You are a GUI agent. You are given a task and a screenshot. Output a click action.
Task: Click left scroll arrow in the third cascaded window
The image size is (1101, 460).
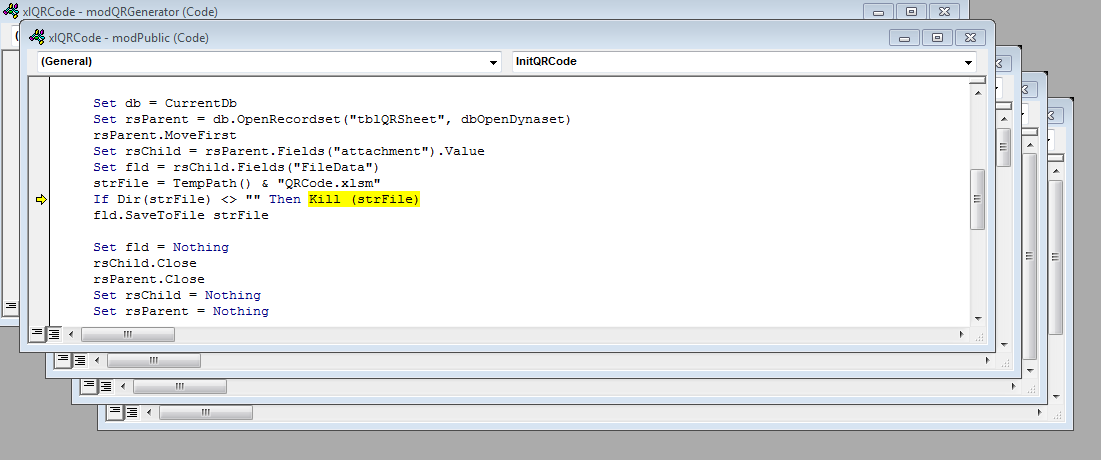click(123, 386)
